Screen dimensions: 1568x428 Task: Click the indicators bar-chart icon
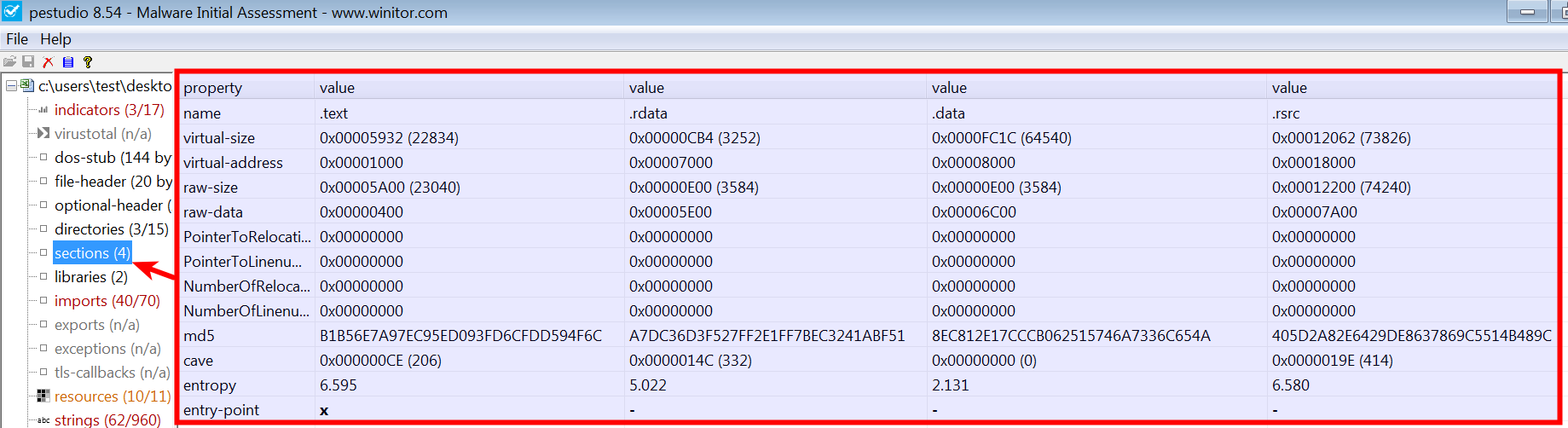(x=43, y=110)
